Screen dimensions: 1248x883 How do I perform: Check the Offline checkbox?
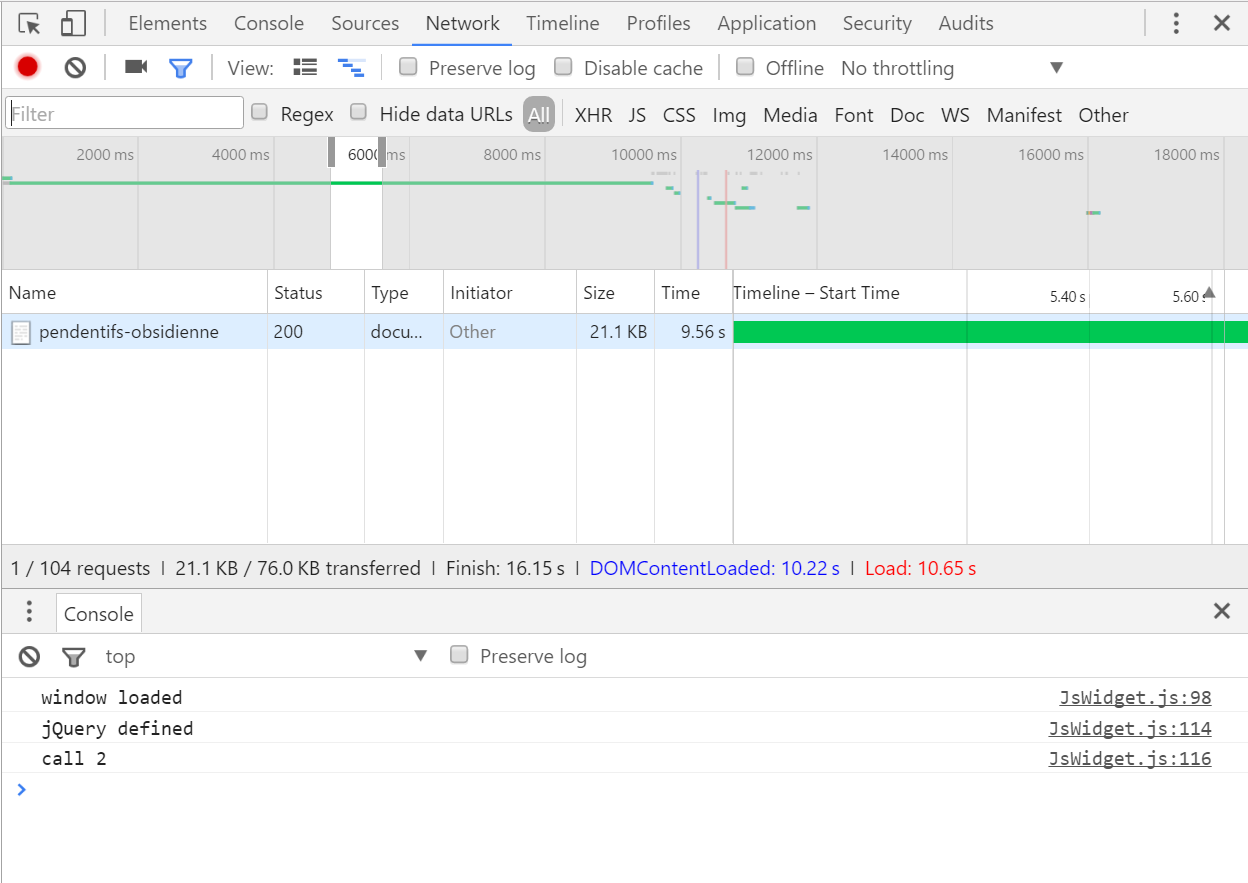(745, 66)
